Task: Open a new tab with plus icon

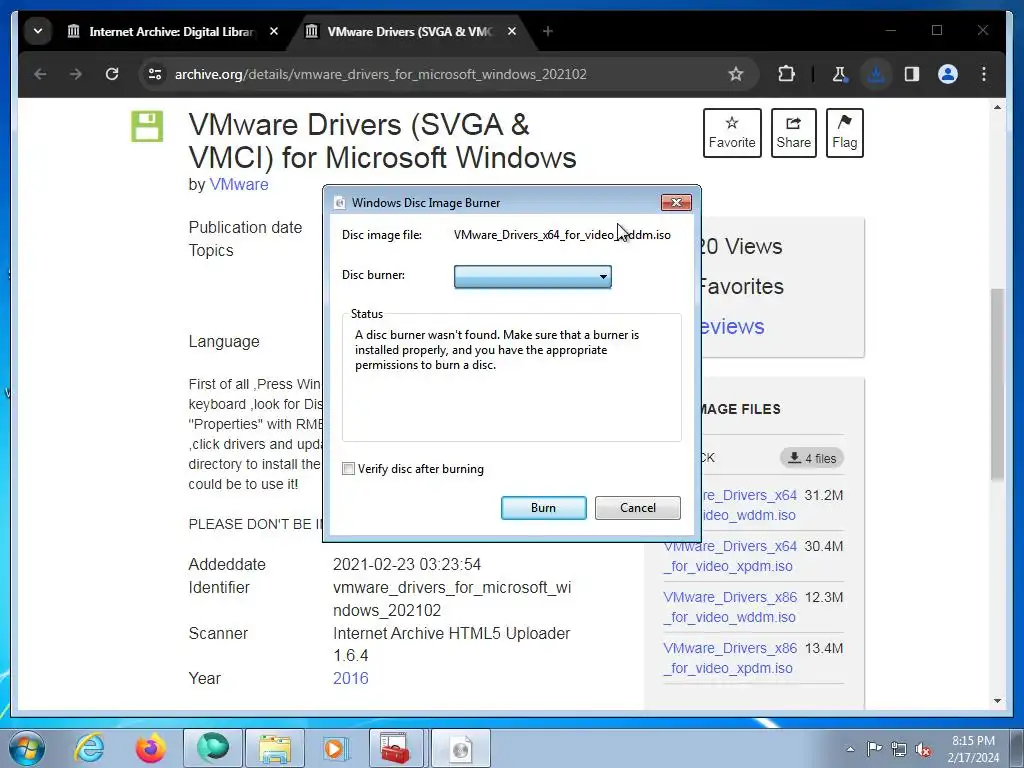Action: point(548,31)
